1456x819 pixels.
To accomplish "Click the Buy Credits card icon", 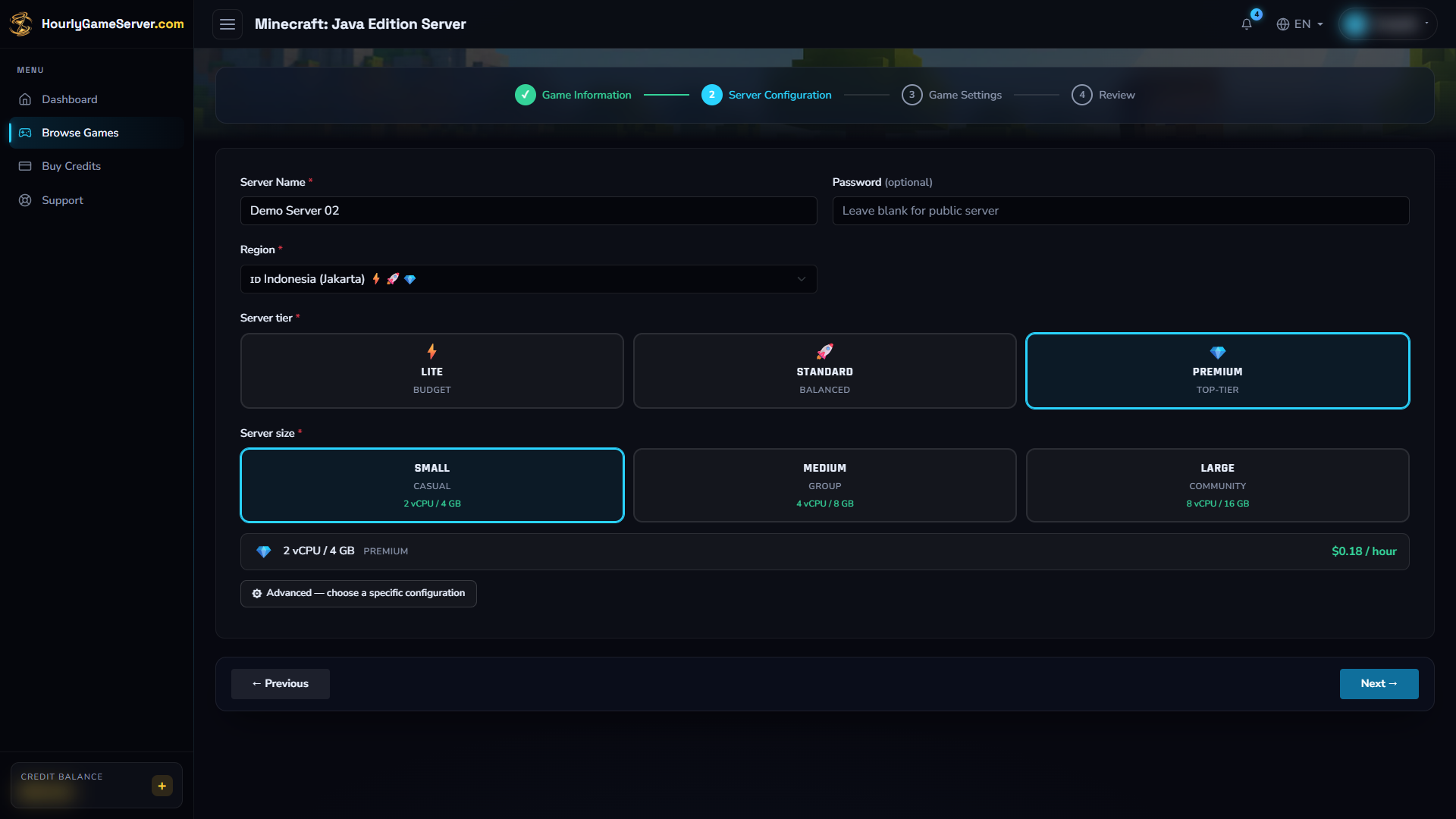I will (25, 166).
